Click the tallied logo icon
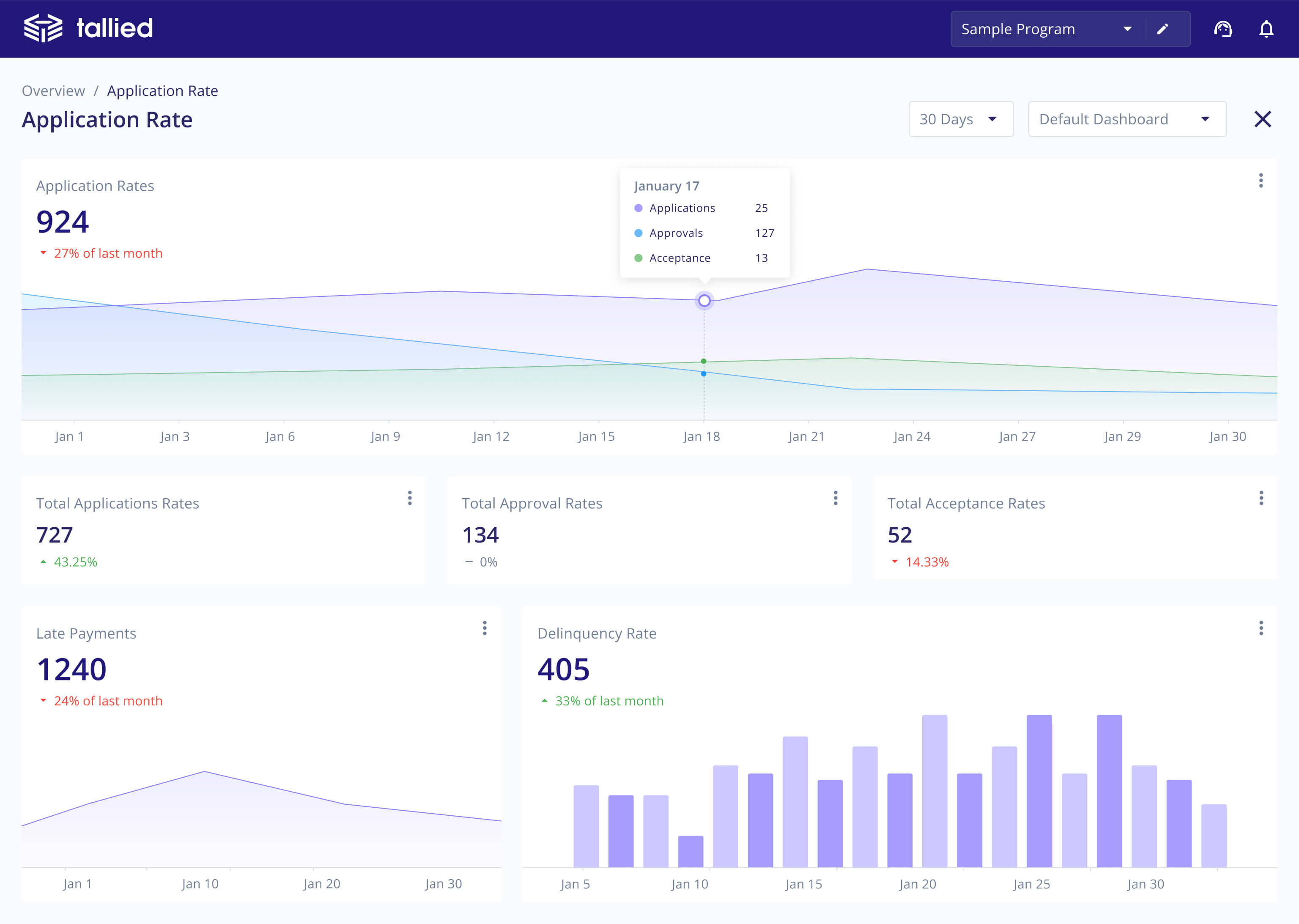This screenshot has width=1299, height=924. [43, 28]
